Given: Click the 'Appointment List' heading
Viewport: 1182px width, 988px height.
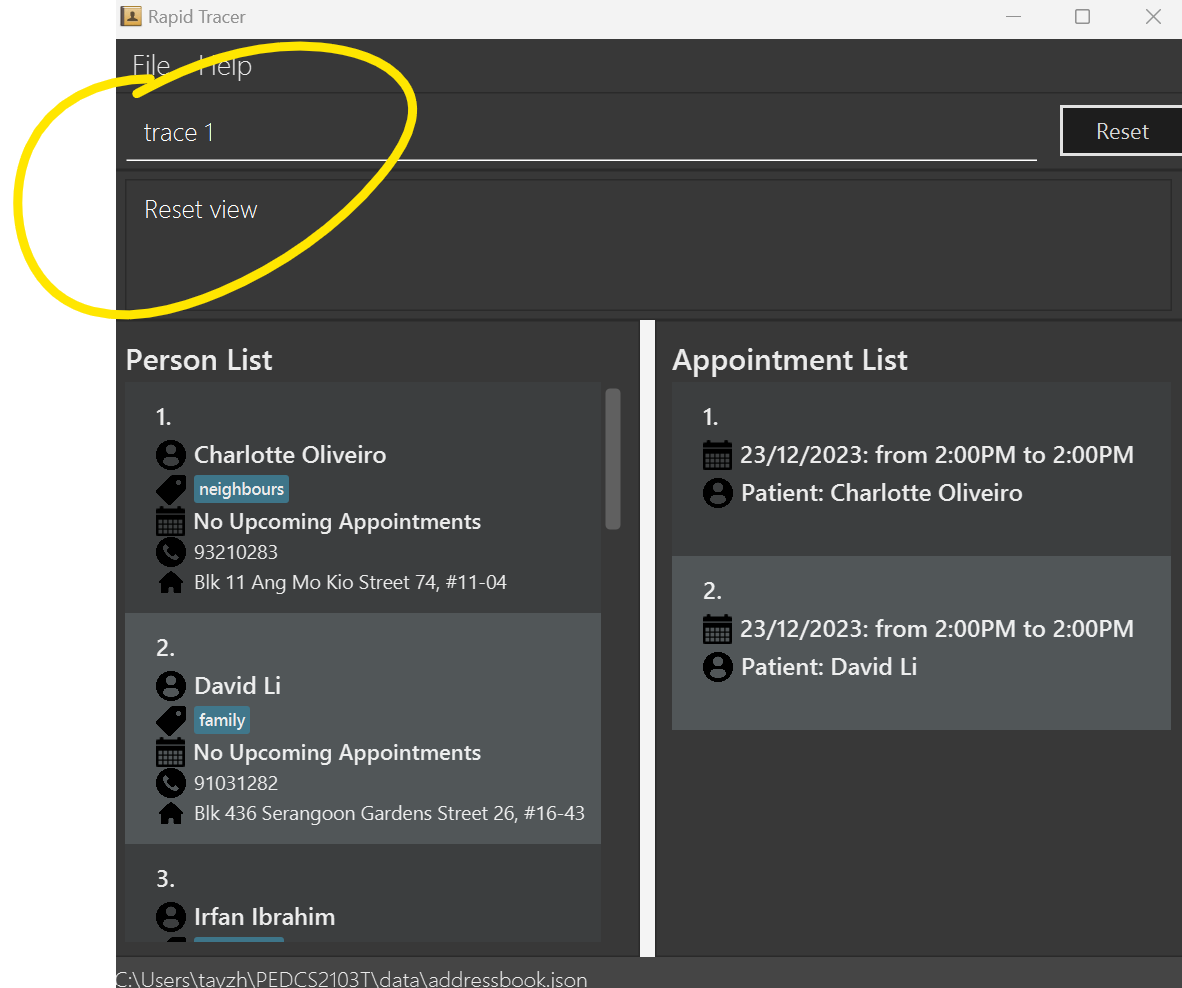Looking at the screenshot, I should [790, 360].
